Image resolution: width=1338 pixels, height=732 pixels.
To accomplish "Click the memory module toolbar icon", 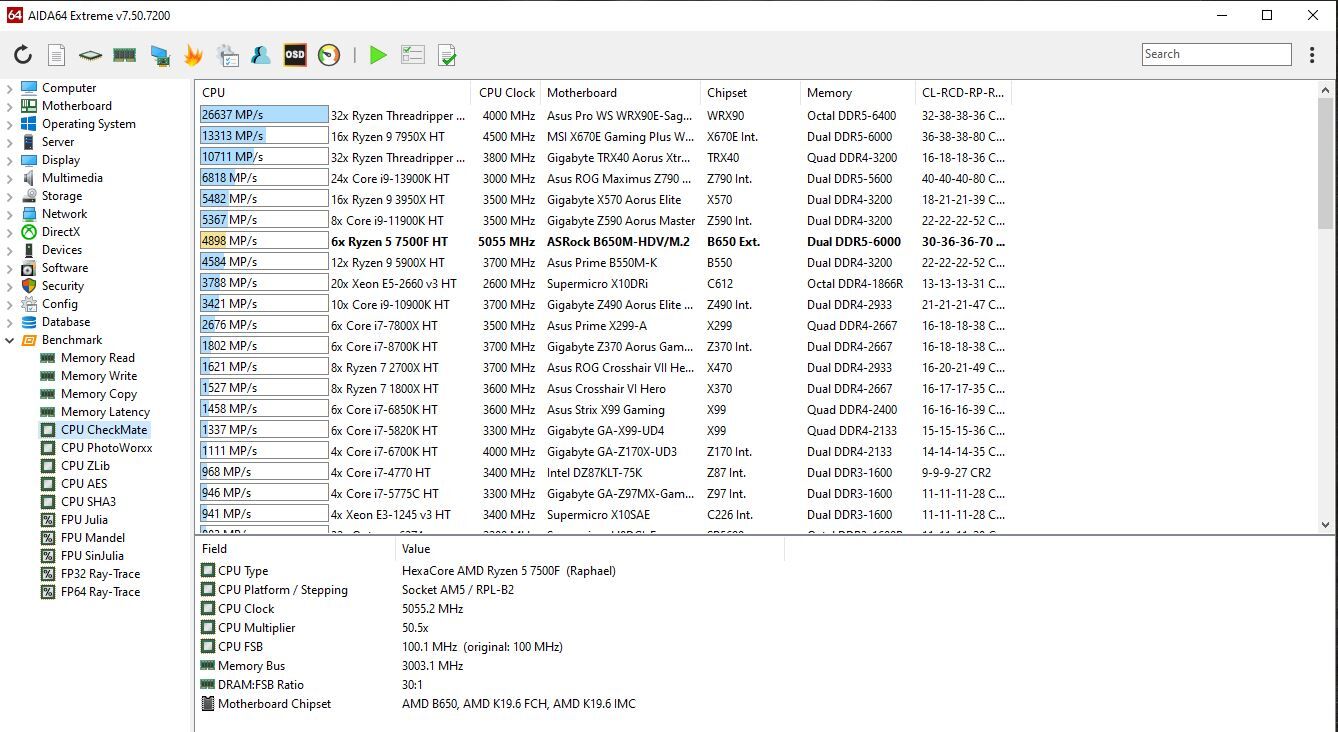I will click(124, 56).
